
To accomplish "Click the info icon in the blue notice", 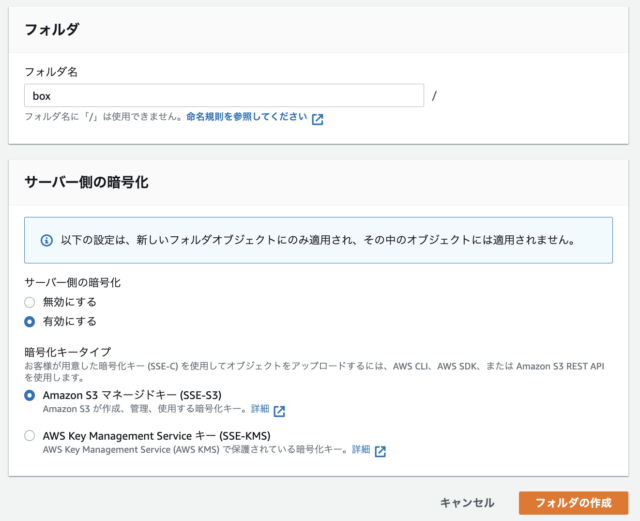I will point(47,240).
